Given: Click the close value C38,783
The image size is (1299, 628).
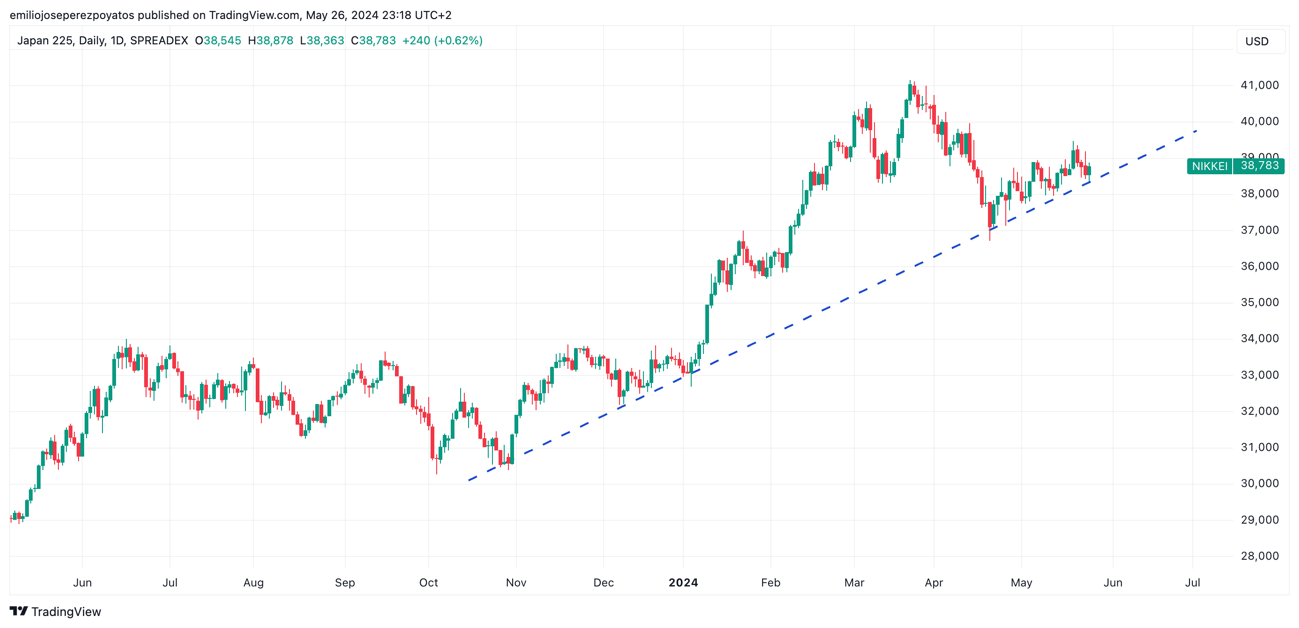Looking at the screenshot, I should (x=373, y=41).
